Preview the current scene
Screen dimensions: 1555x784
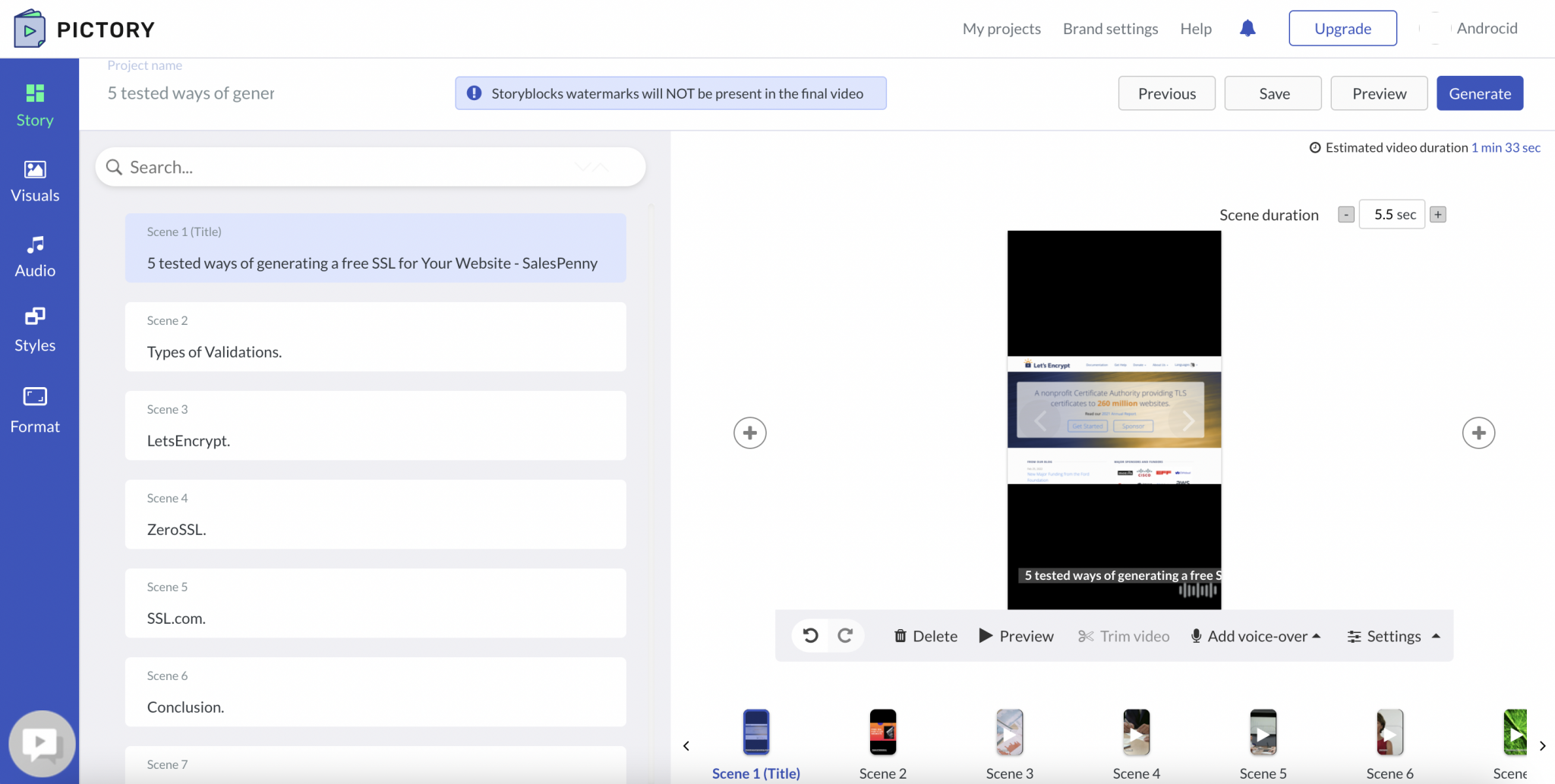coord(1016,636)
